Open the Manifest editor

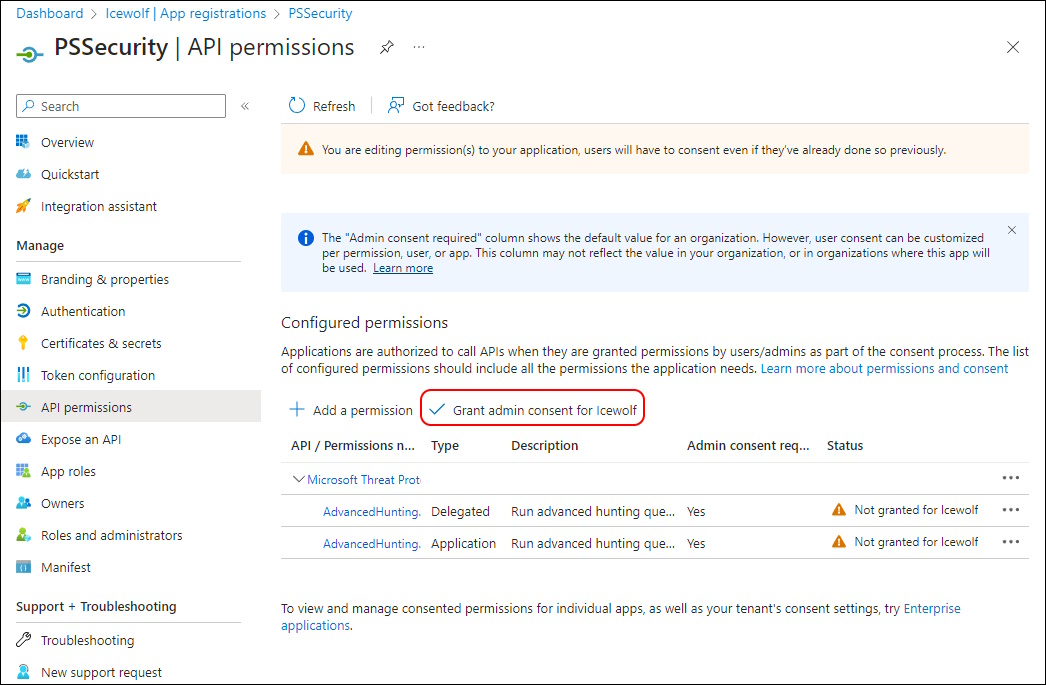pyautogui.click(x=65, y=567)
